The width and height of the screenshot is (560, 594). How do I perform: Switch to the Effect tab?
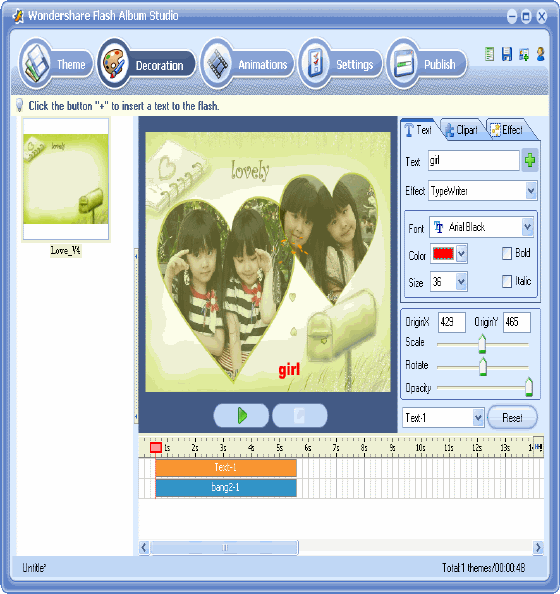pyautogui.click(x=508, y=130)
